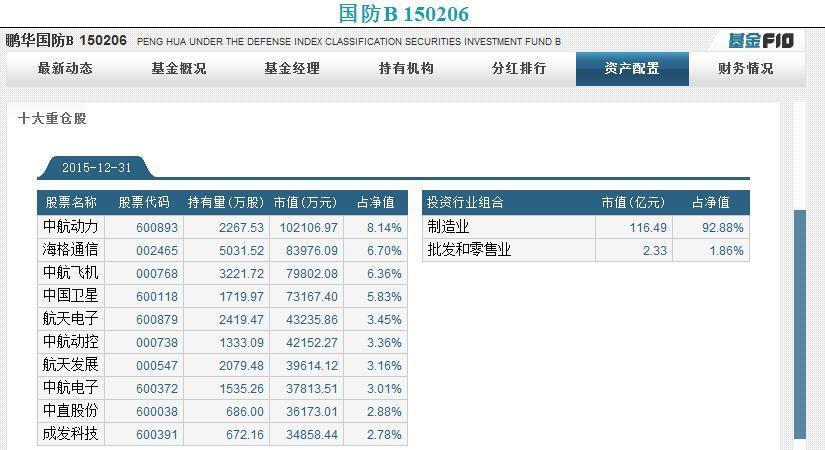Viewport: 825px width, 450px height.
Task: Select stock name 中直股份
Action: tap(71, 411)
